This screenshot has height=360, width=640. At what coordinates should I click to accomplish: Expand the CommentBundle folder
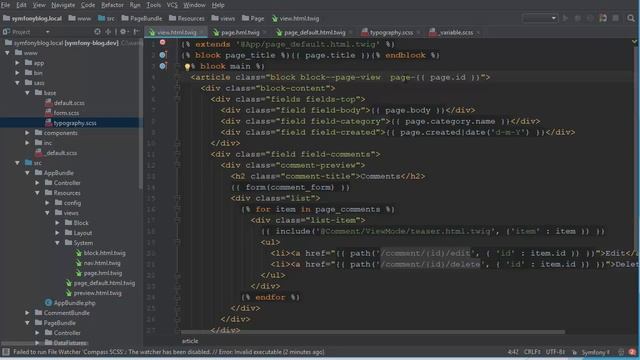[27, 313]
